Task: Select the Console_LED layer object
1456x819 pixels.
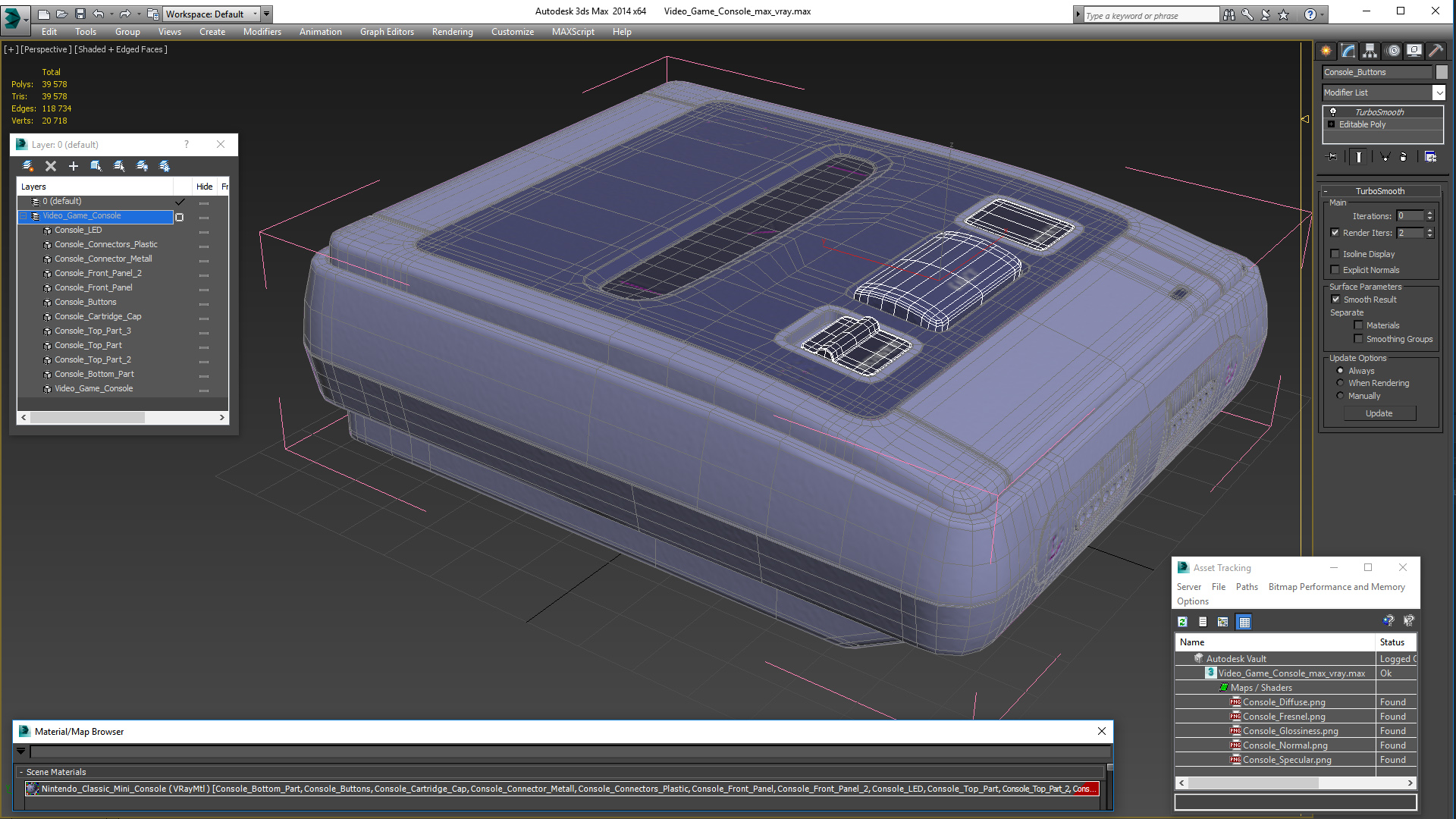Action: click(78, 231)
